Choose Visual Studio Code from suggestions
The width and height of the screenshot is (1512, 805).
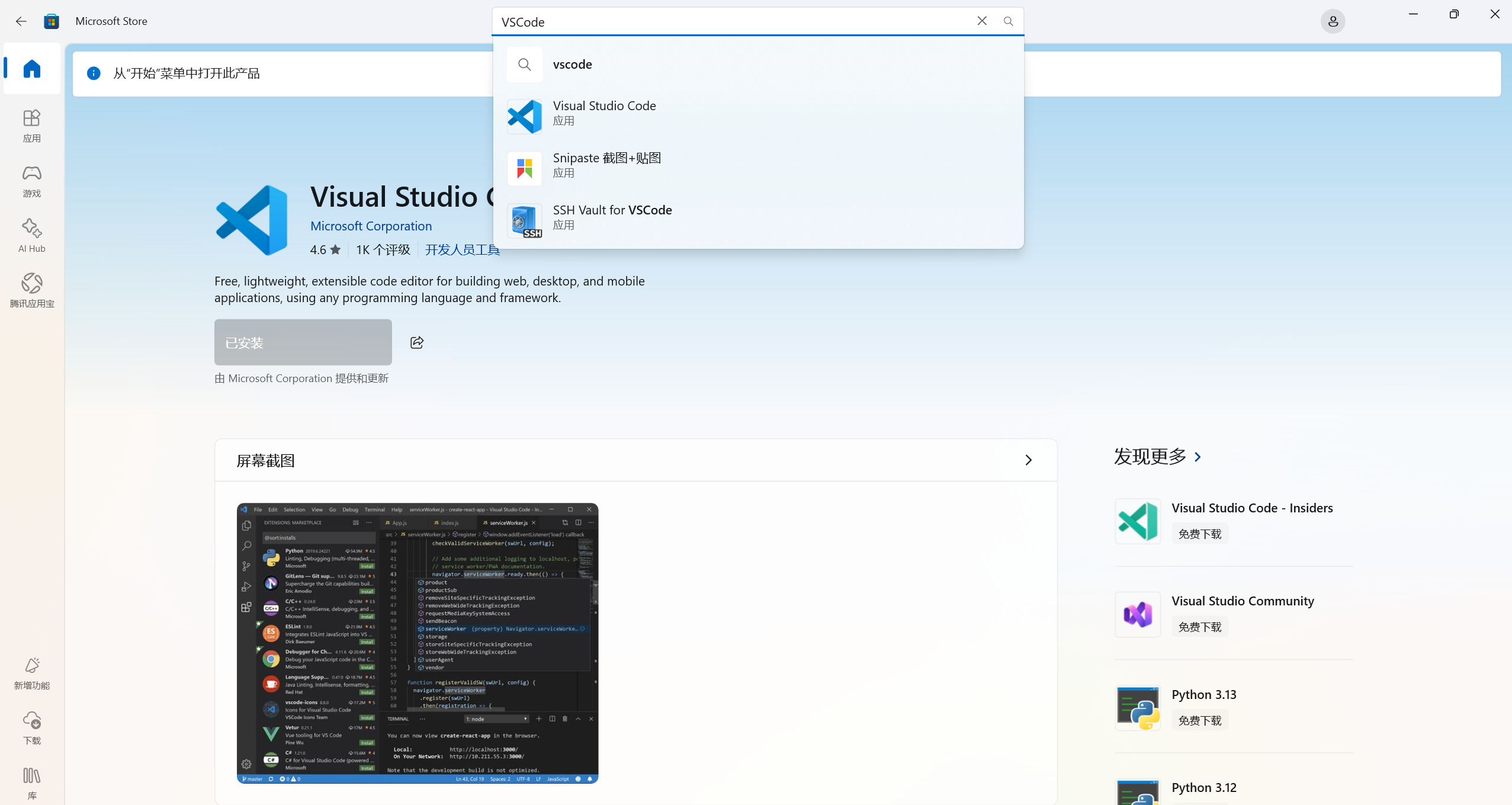point(604,113)
